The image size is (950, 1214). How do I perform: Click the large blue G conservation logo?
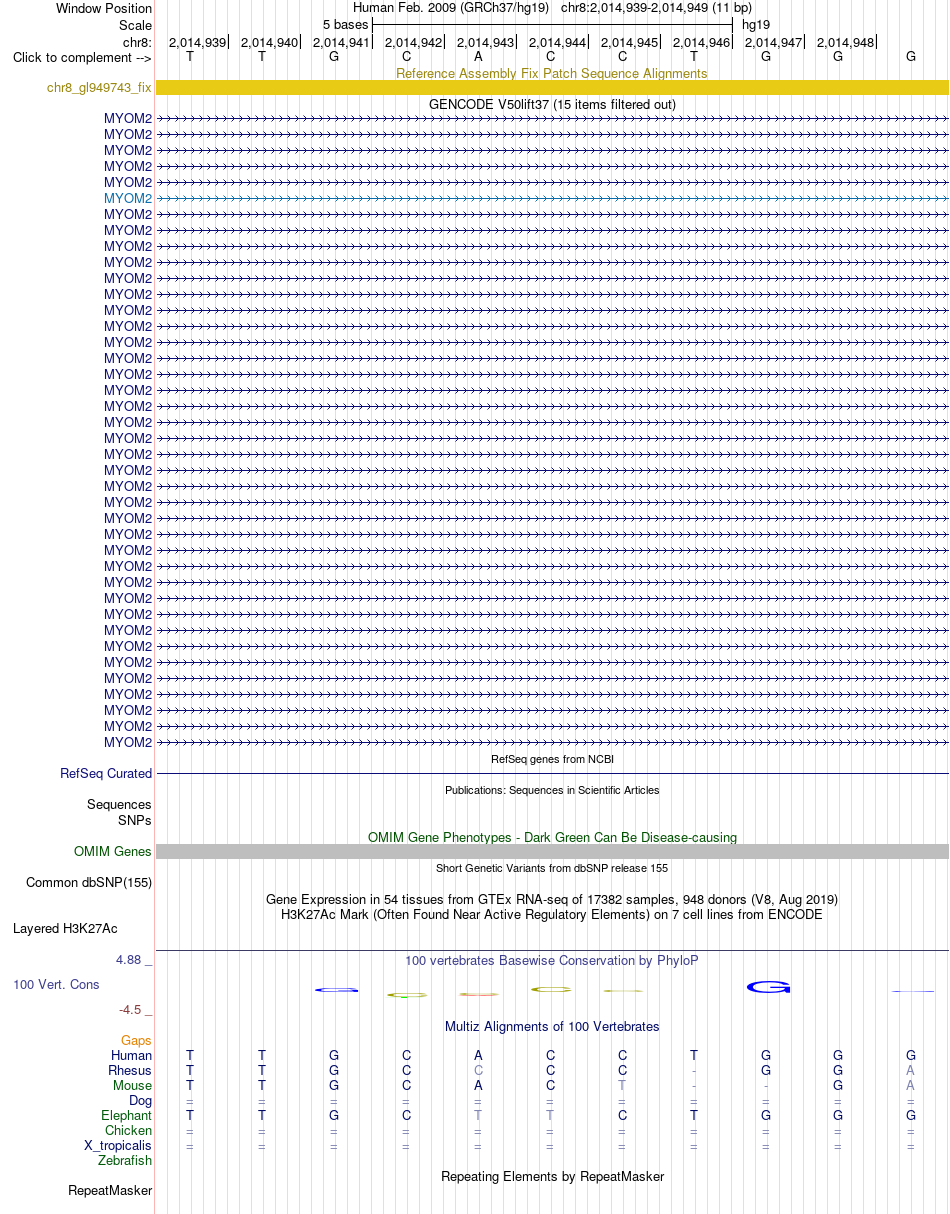pos(769,988)
